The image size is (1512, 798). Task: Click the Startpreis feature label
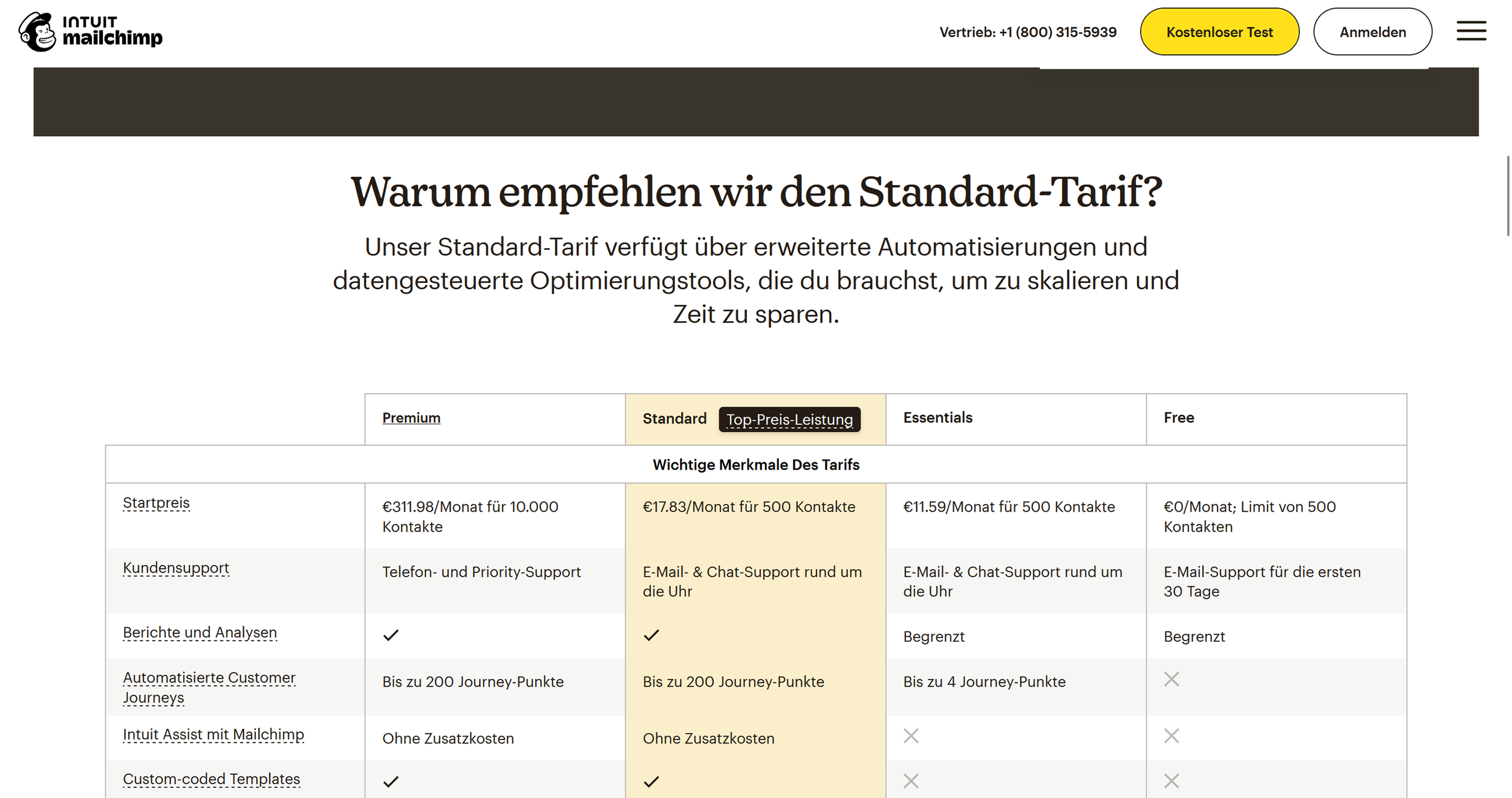coord(156,503)
